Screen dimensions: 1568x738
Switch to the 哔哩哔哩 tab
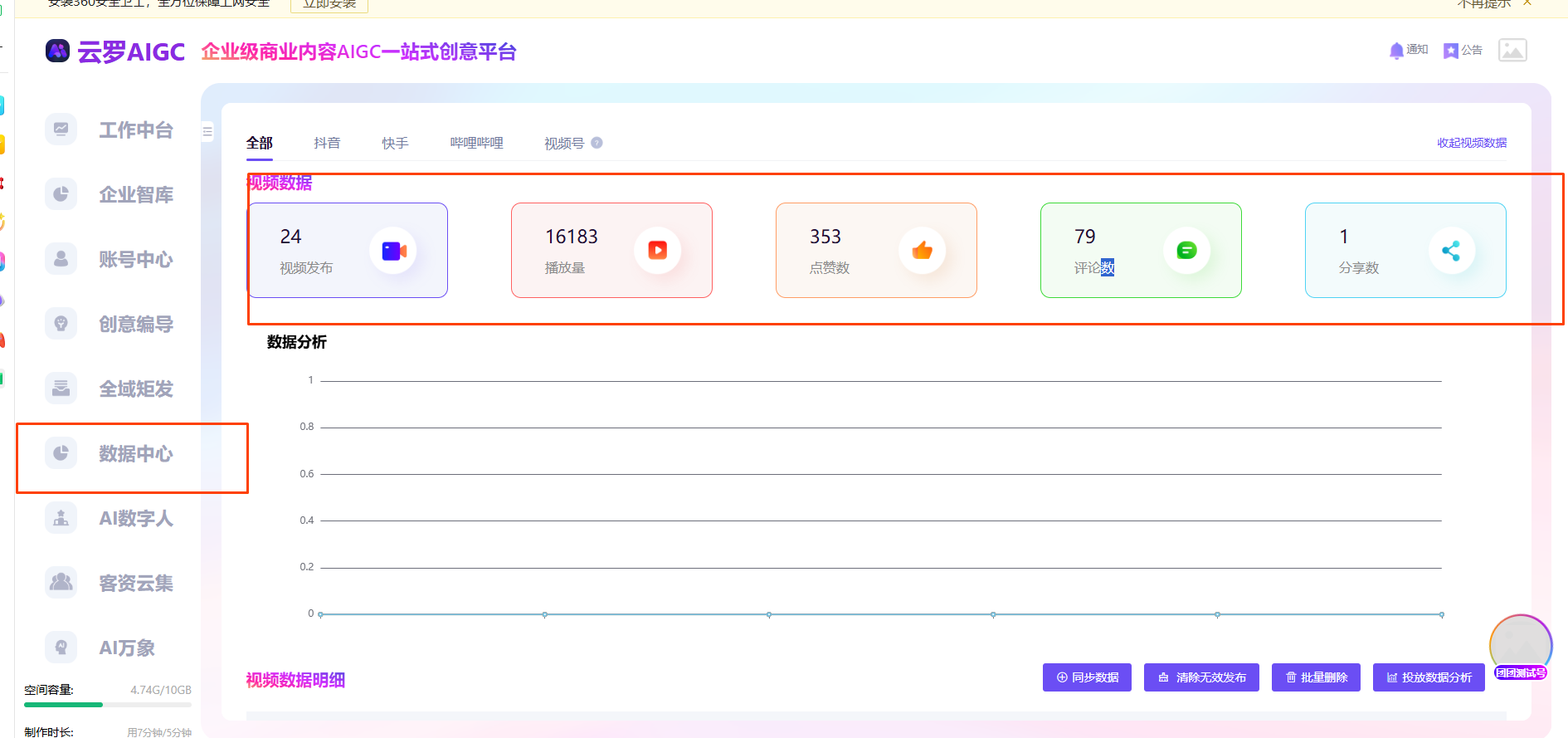coord(476,143)
